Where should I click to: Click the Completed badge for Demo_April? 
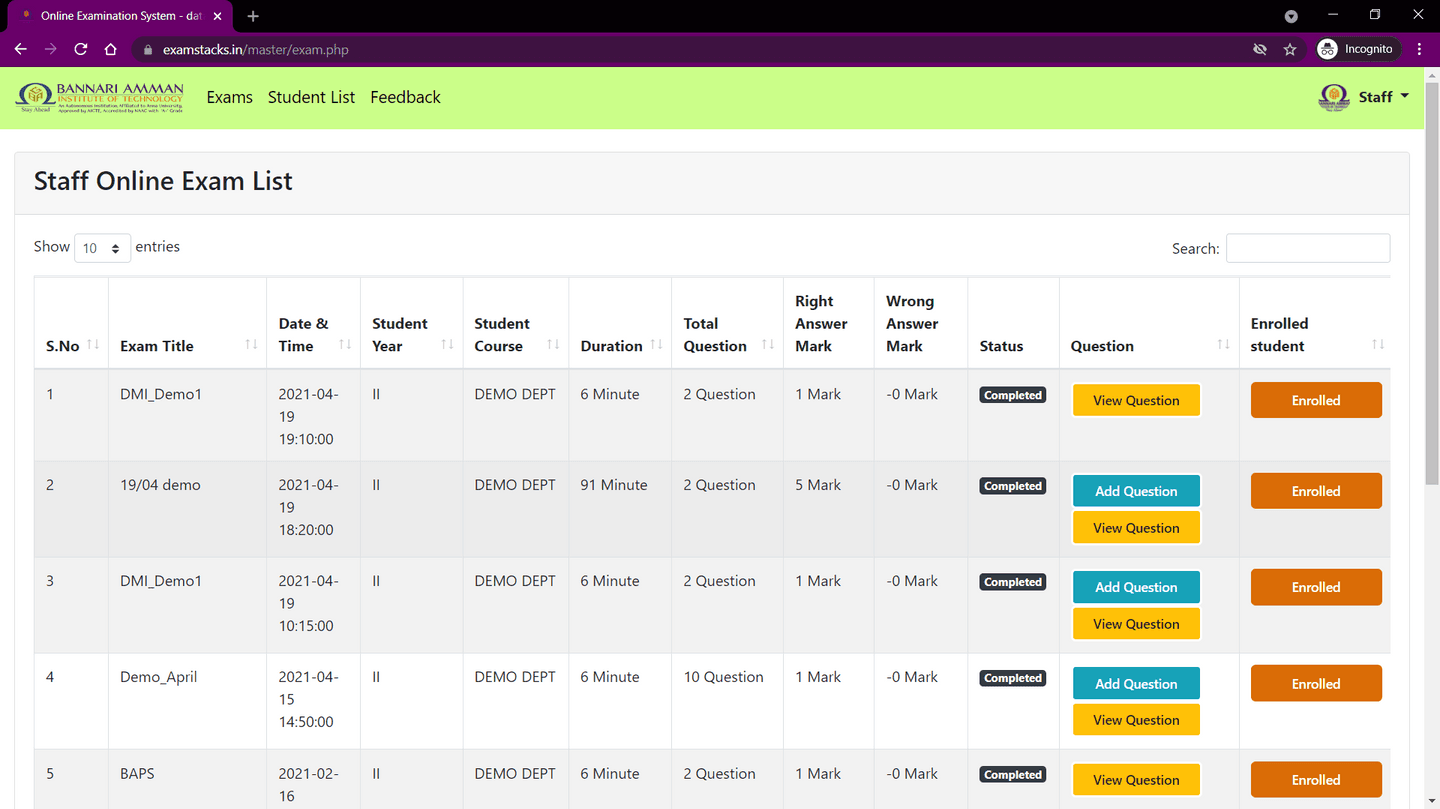pos(1013,678)
